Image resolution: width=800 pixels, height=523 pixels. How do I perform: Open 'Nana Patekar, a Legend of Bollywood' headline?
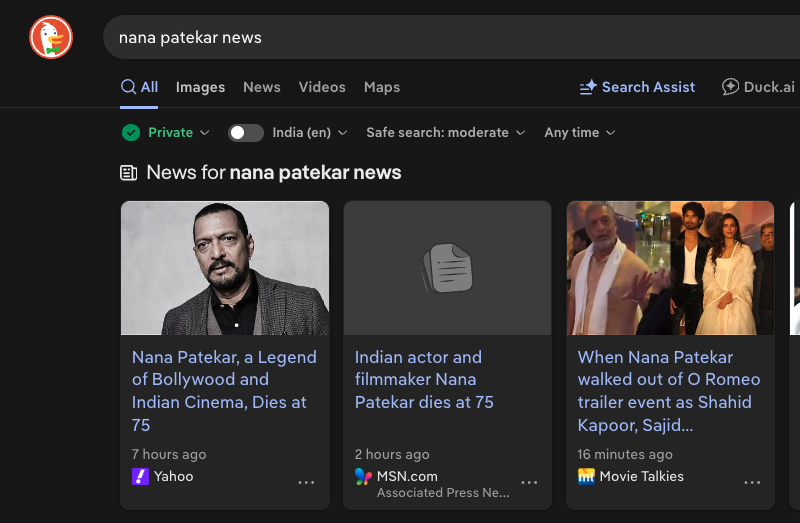(224, 391)
